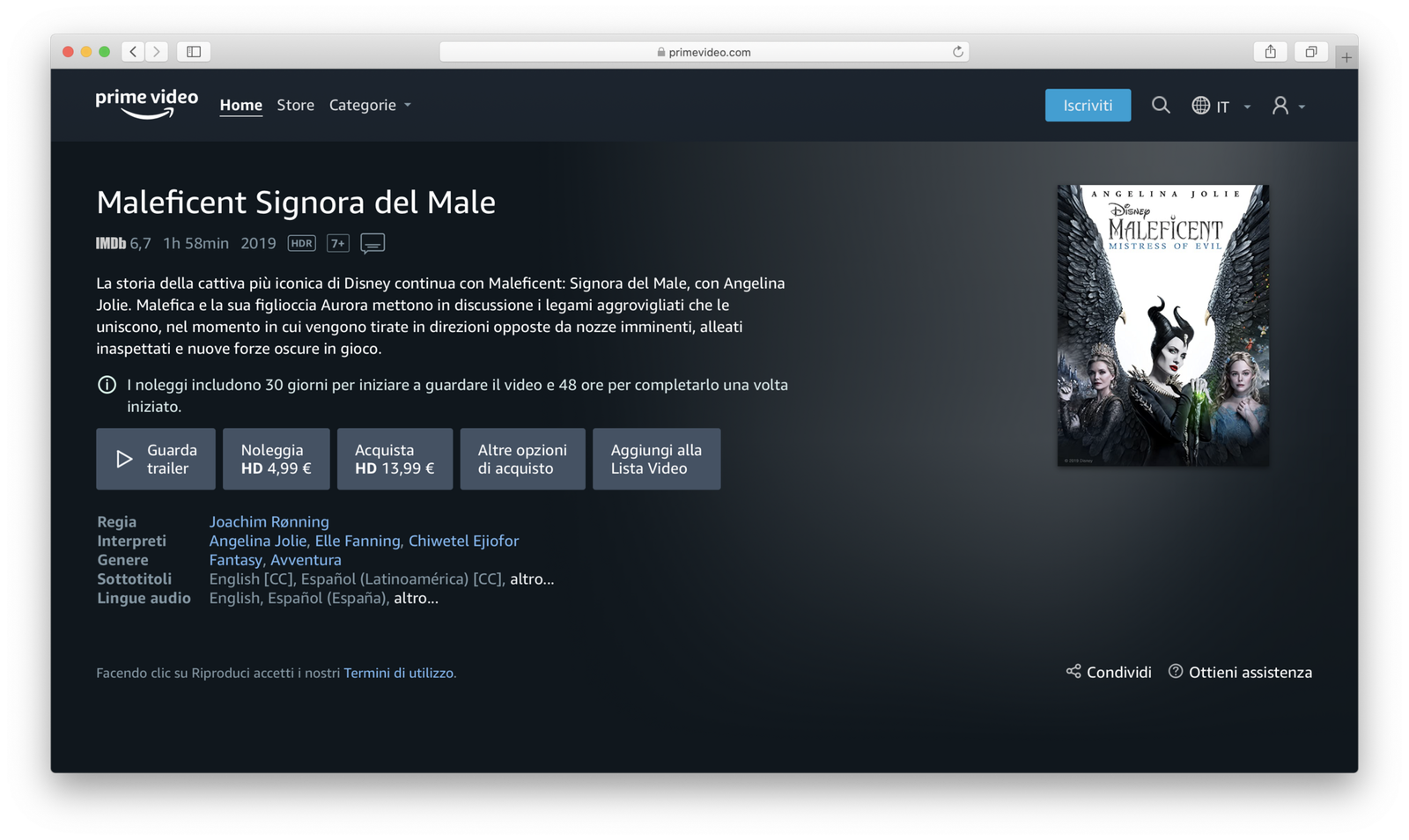Play the trailer with Guarda trailer
This screenshot has height=840, width=1409.
click(x=156, y=459)
